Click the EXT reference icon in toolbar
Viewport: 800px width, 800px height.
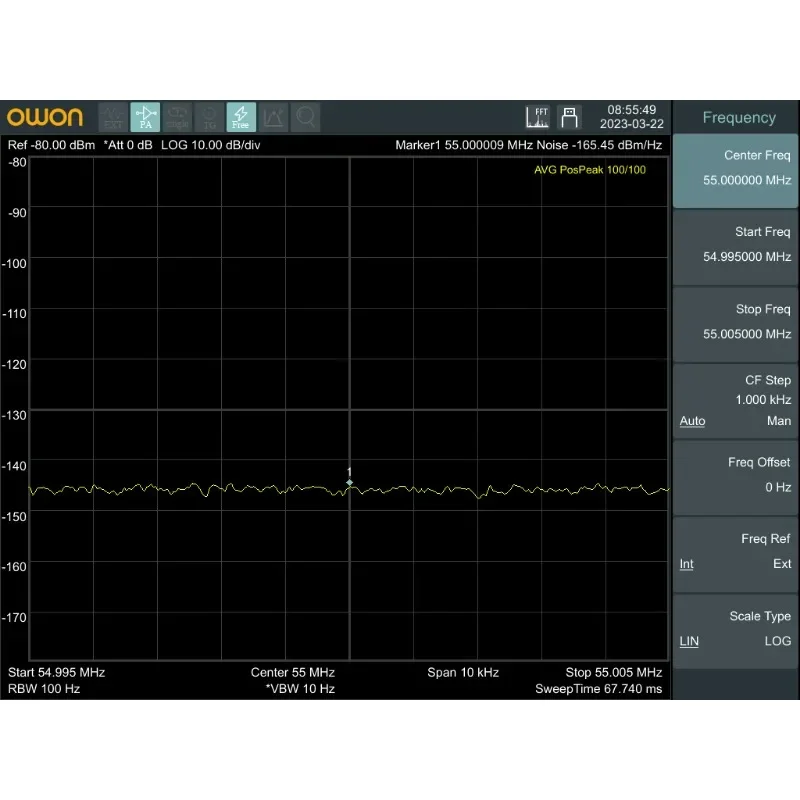pyautogui.click(x=113, y=118)
